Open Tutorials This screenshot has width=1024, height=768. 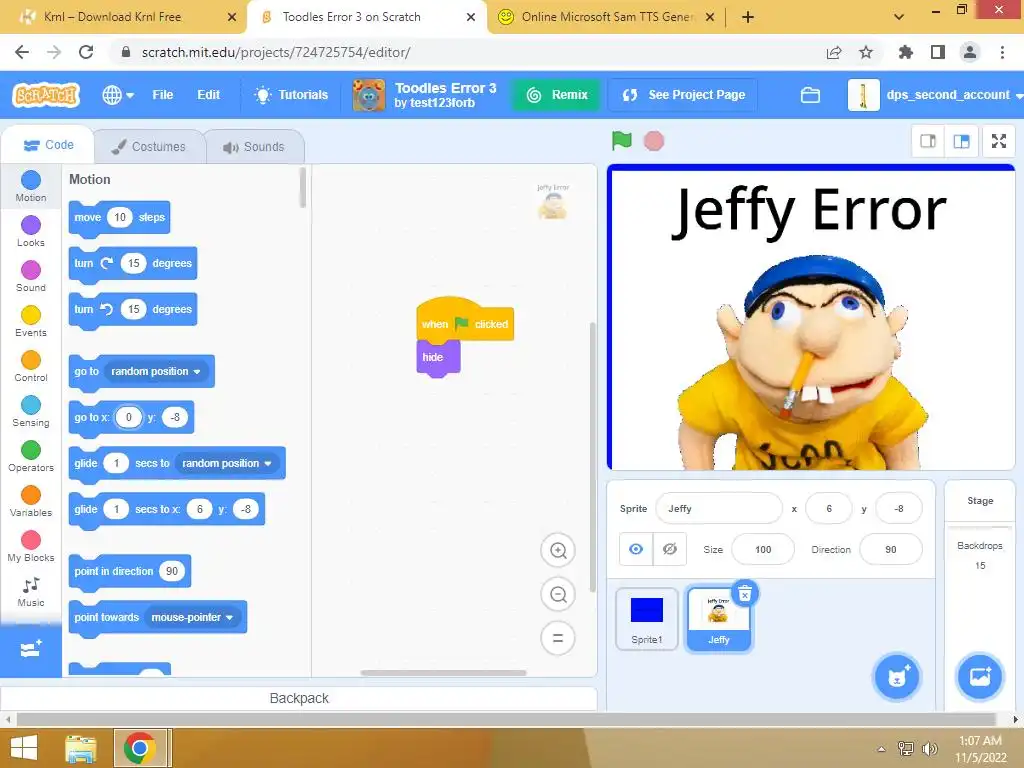(291, 95)
